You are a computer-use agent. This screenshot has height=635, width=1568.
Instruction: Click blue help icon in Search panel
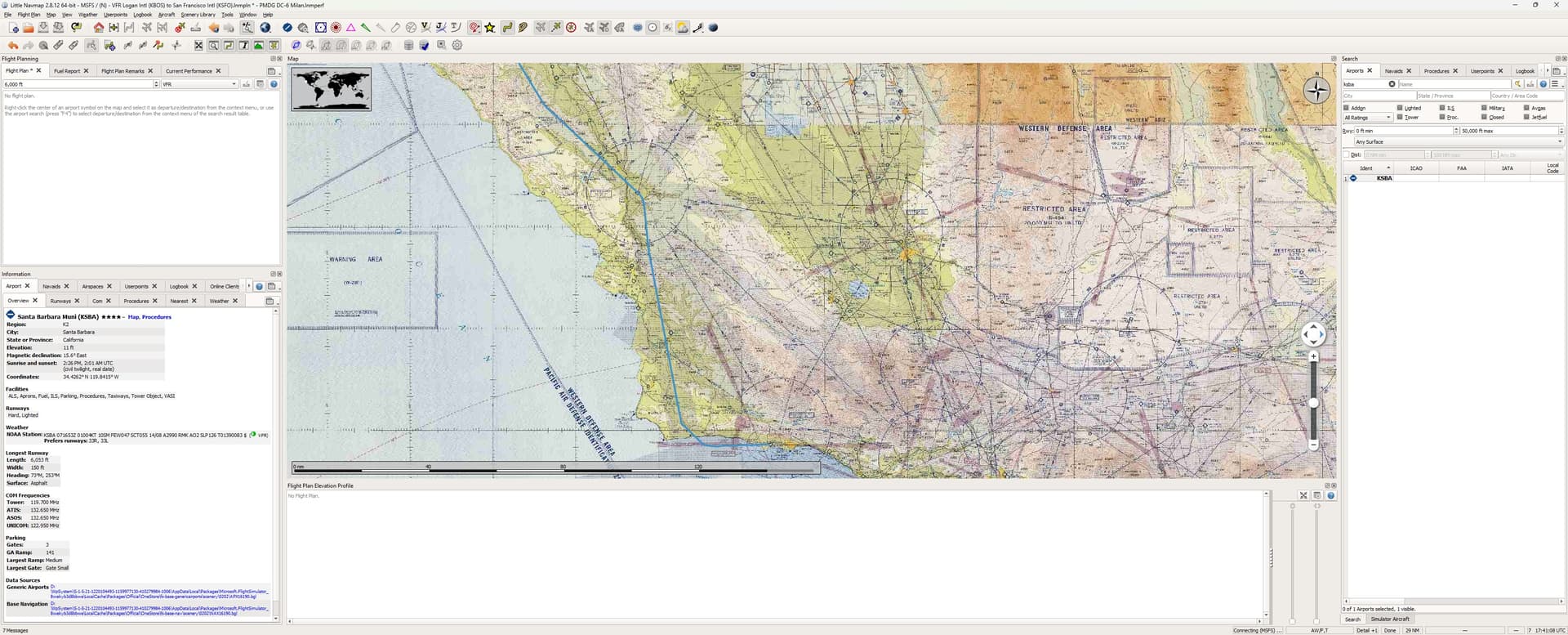(x=1543, y=84)
